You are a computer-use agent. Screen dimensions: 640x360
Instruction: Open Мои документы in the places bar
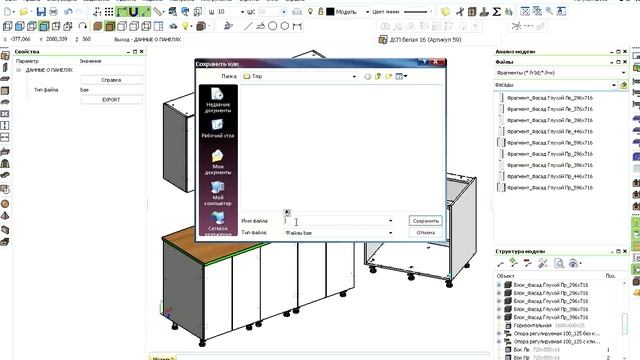(x=218, y=162)
